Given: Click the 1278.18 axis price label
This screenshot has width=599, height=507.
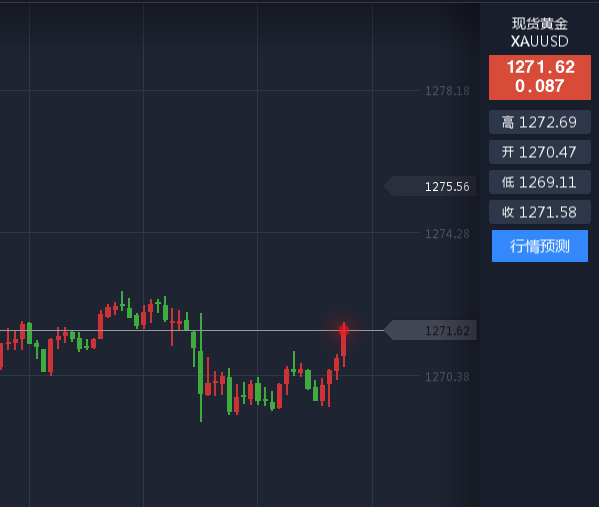Looking at the screenshot, I should (x=447, y=91).
